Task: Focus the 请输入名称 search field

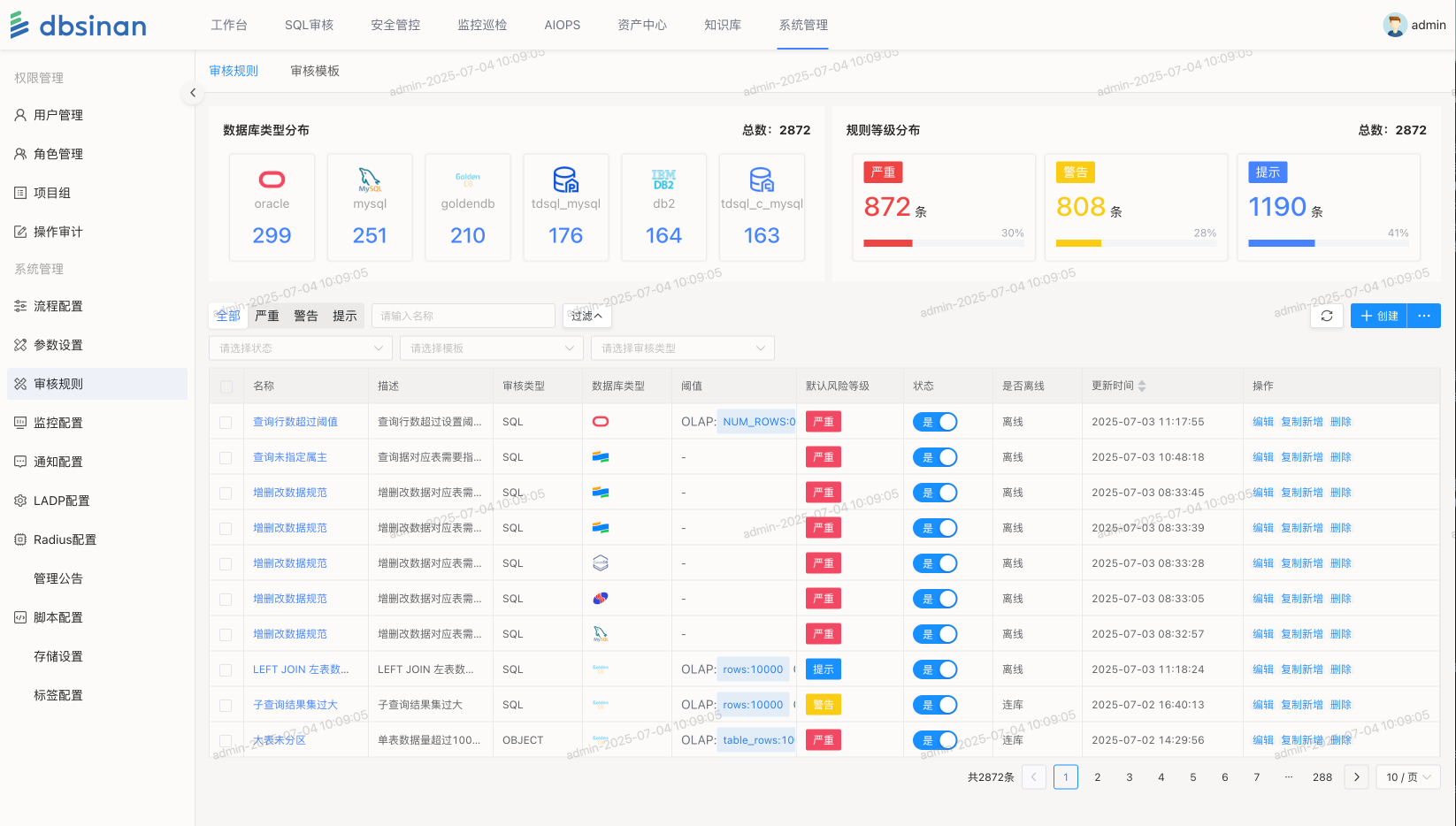Action: point(464,316)
